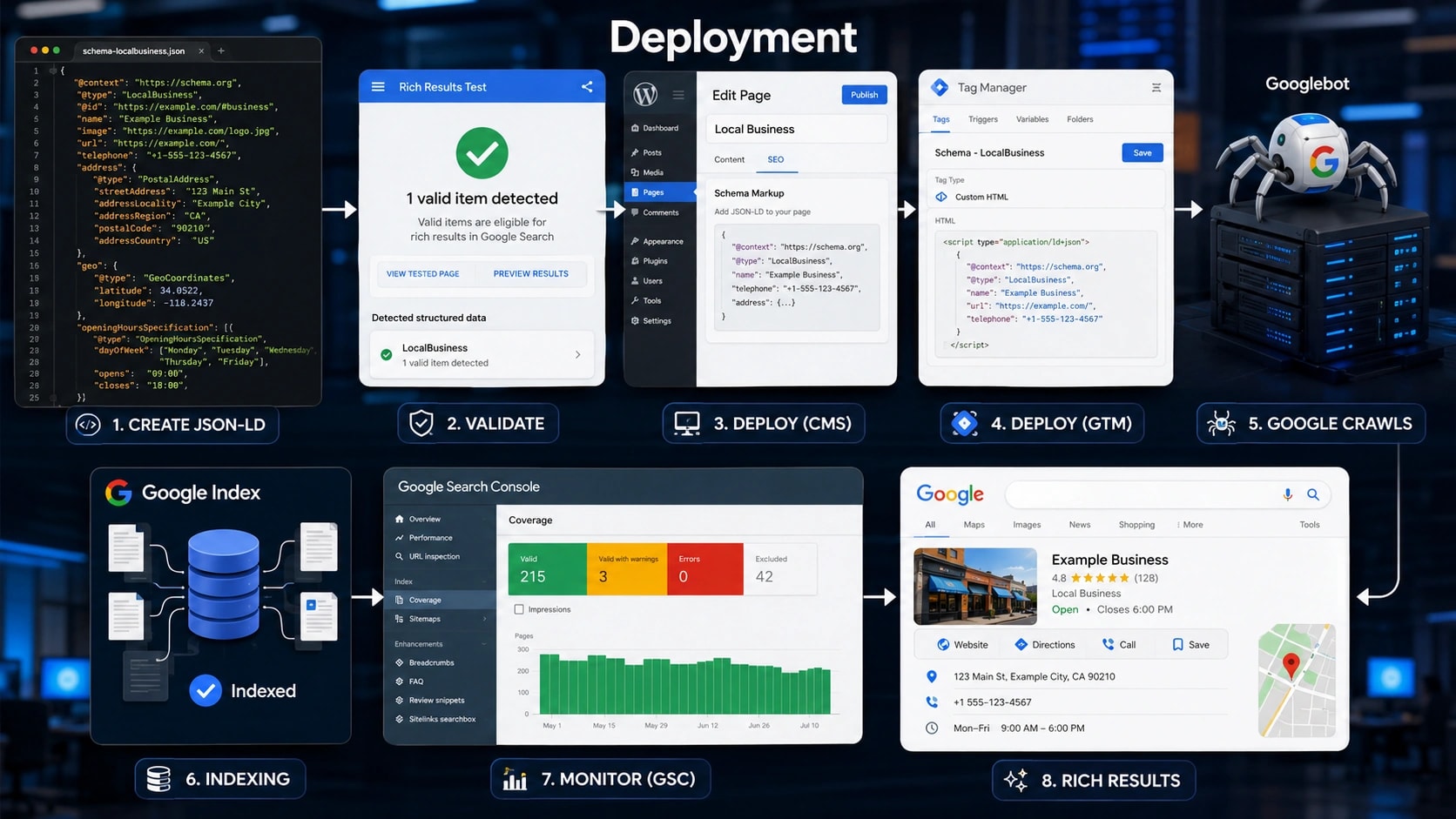
Task: Open the Shopping tab in Google search
Action: 1136,525
